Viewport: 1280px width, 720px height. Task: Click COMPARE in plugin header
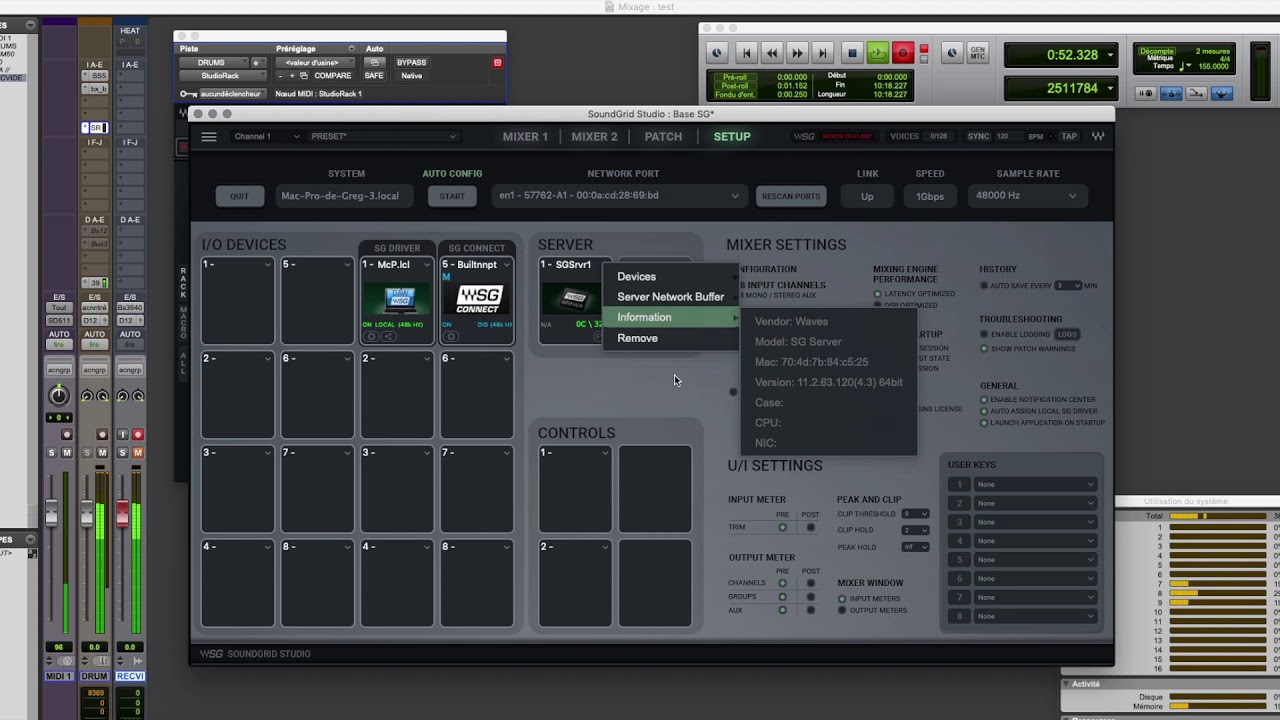pyautogui.click(x=333, y=75)
